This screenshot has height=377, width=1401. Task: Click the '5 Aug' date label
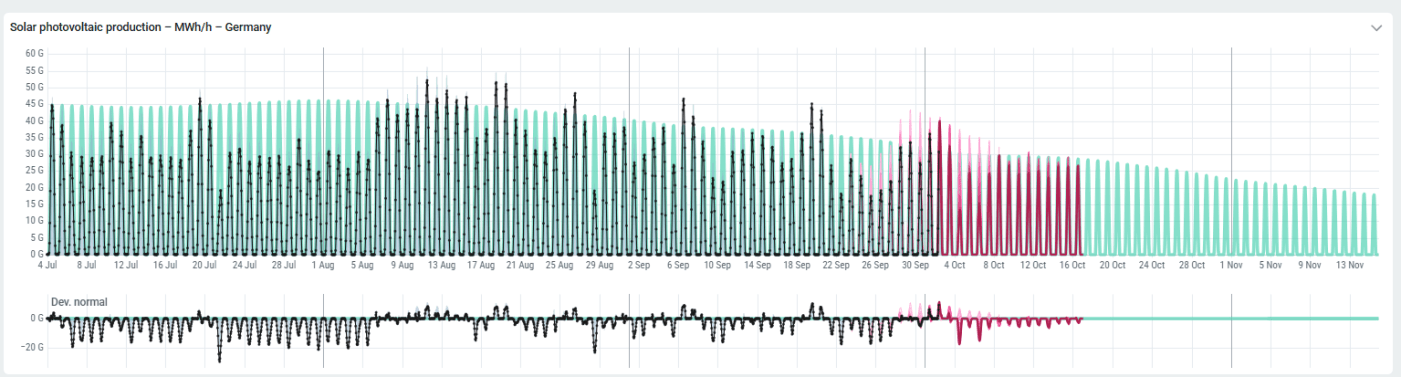tap(361, 266)
